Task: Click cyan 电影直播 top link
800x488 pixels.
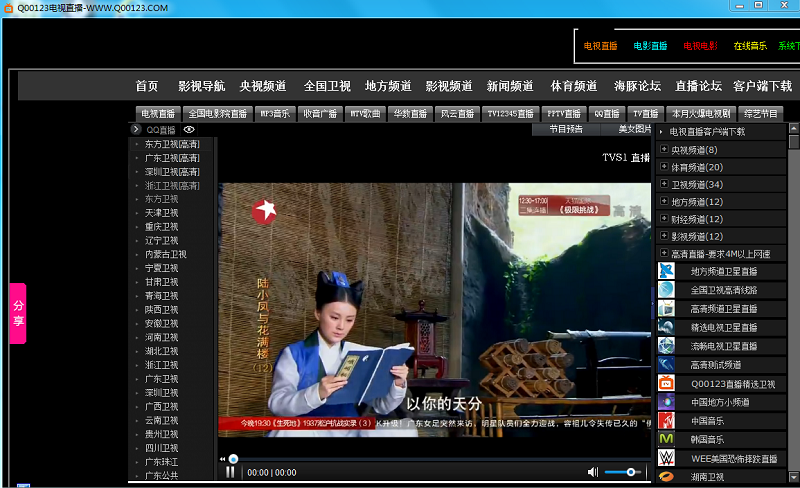Action: pyautogui.click(x=651, y=46)
